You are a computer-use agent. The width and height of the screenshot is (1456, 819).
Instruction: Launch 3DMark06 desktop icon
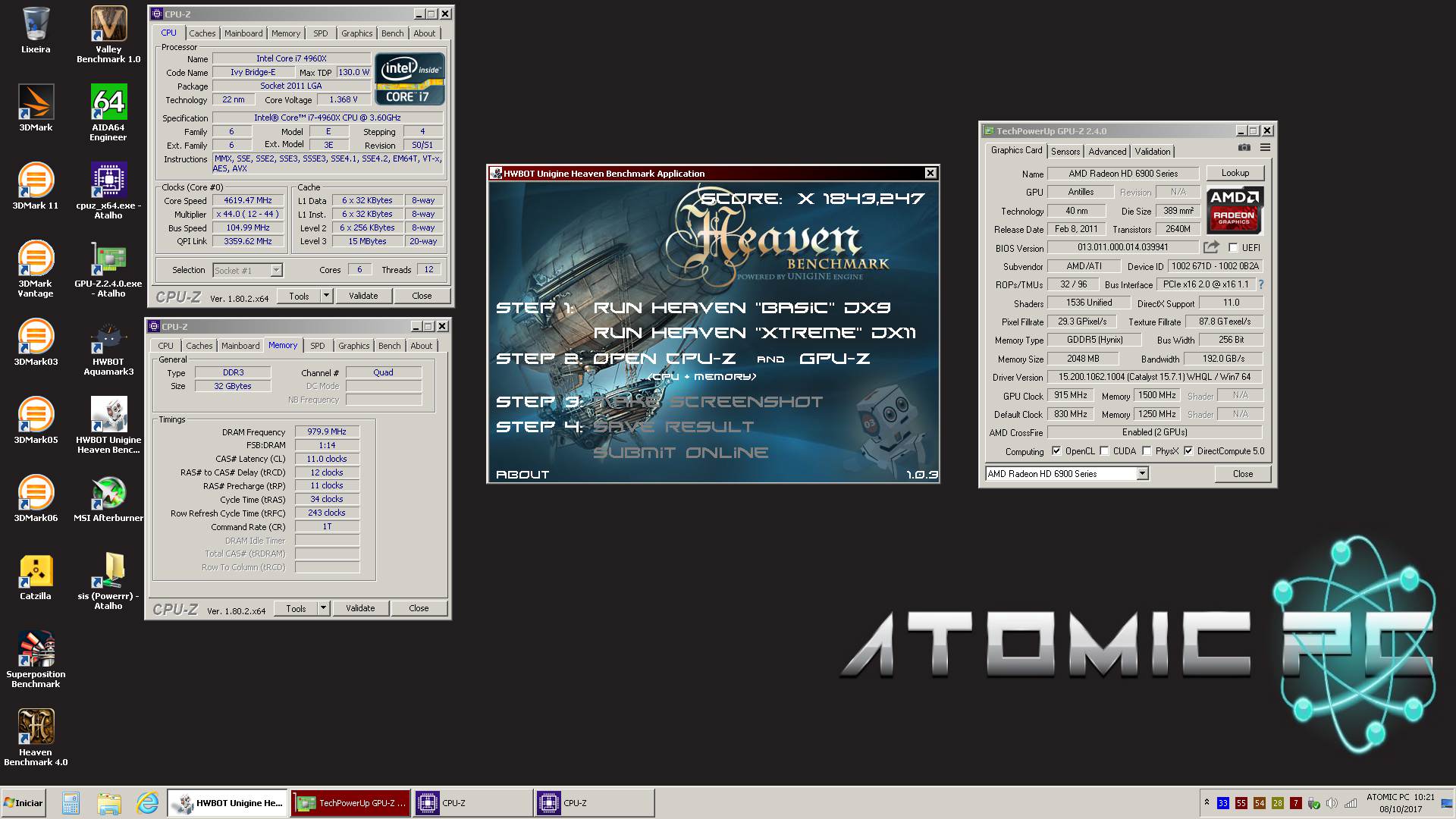click(36, 498)
